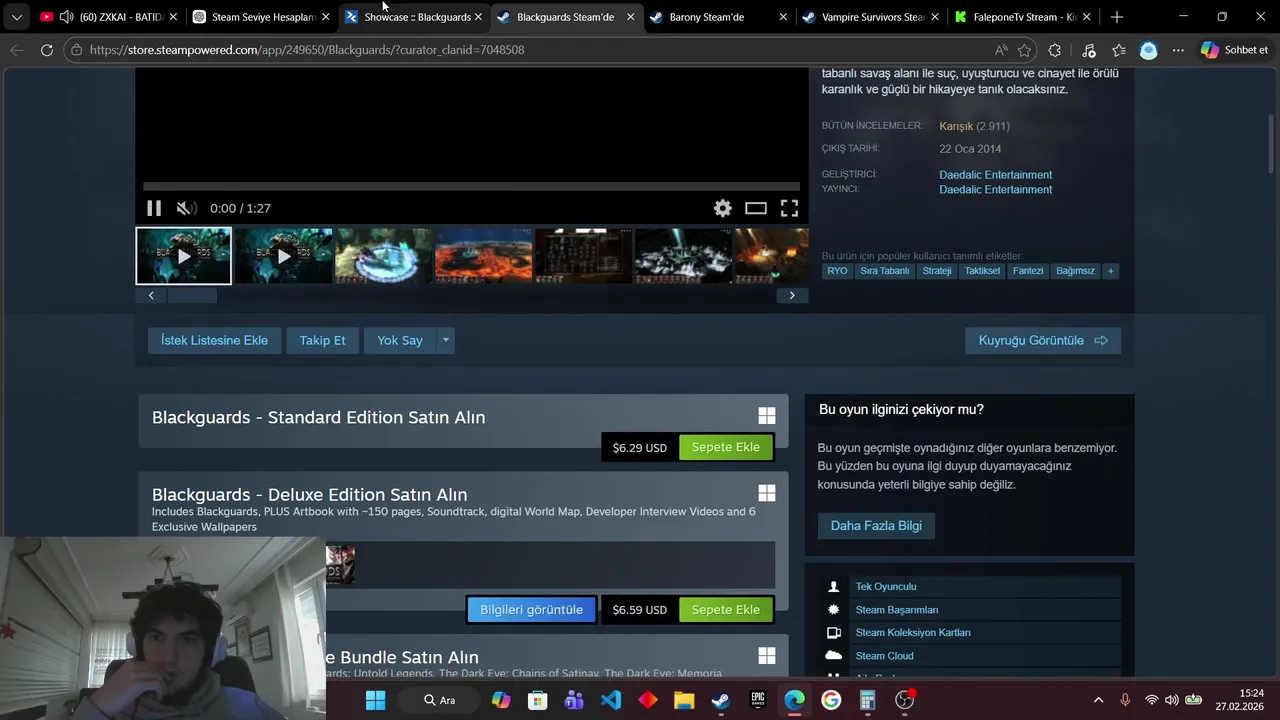Viewport: 1280px width, 720px height.
Task: Open the Strateji tag
Action: [x=937, y=271]
